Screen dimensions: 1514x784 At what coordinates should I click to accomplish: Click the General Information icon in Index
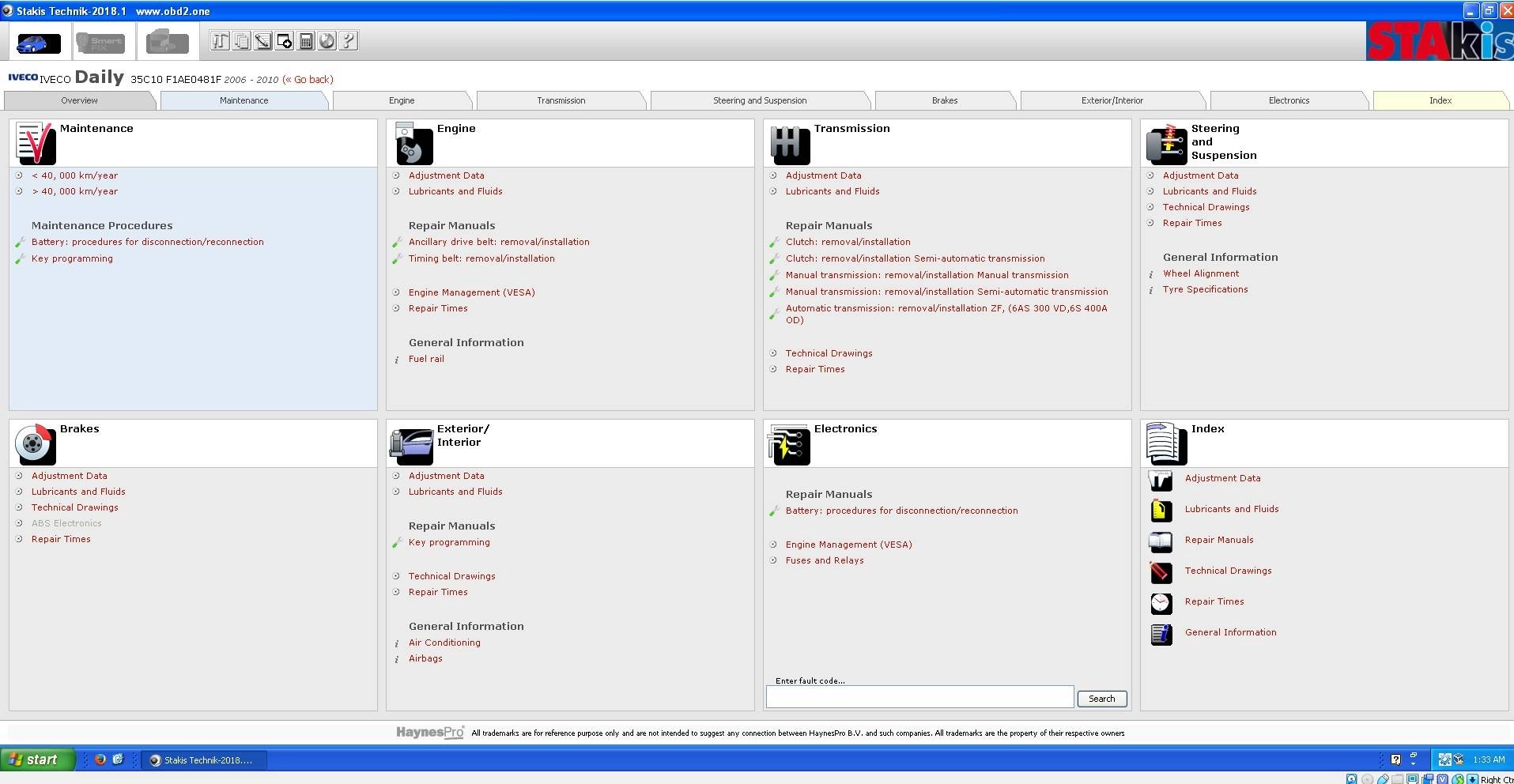pos(1161,634)
